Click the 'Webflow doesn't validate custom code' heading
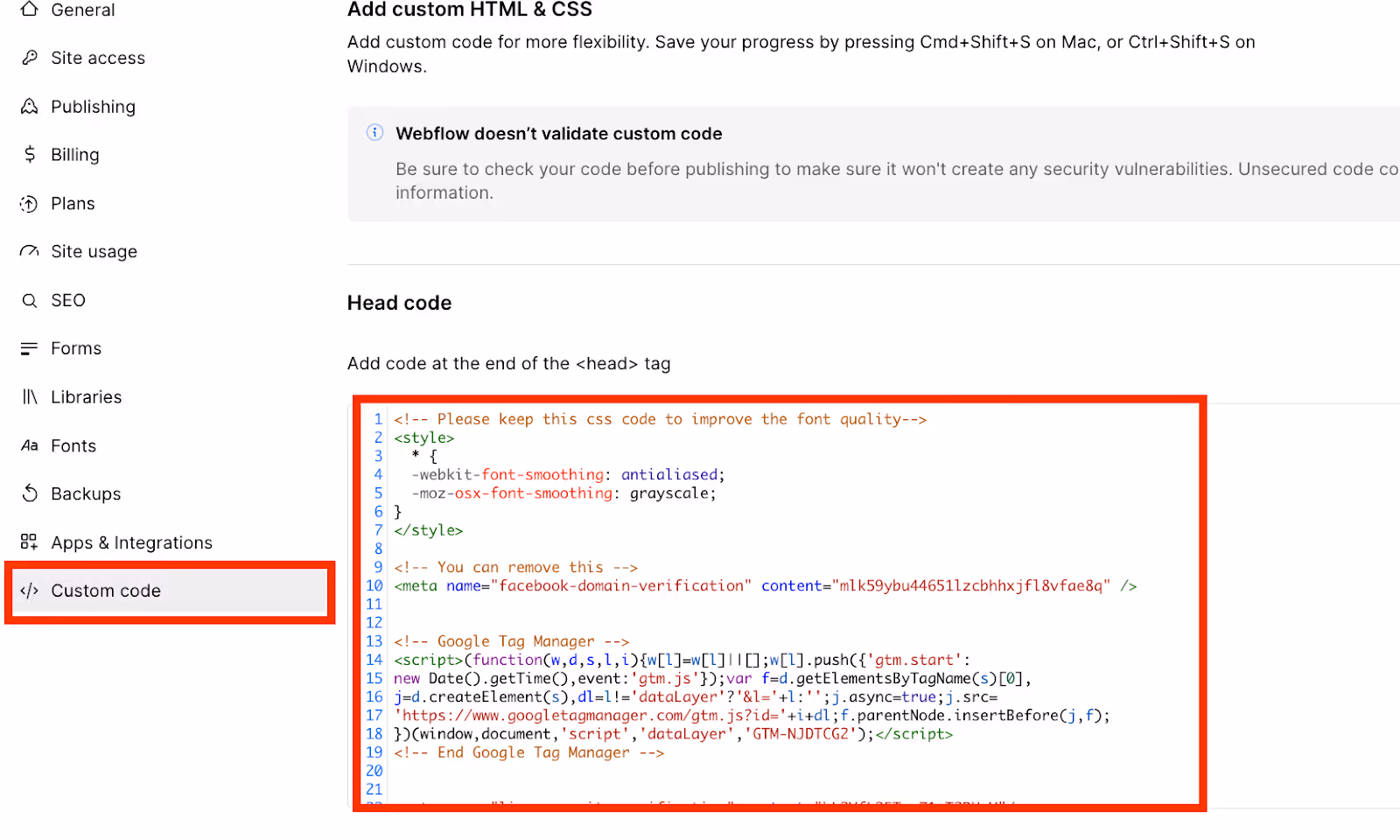Screen dimensions: 1400x840 click(559, 134)
